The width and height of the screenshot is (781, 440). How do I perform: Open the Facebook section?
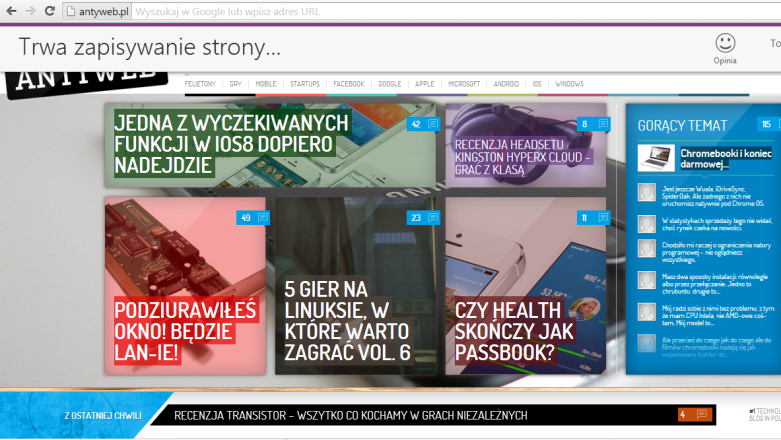click(349, 84)
